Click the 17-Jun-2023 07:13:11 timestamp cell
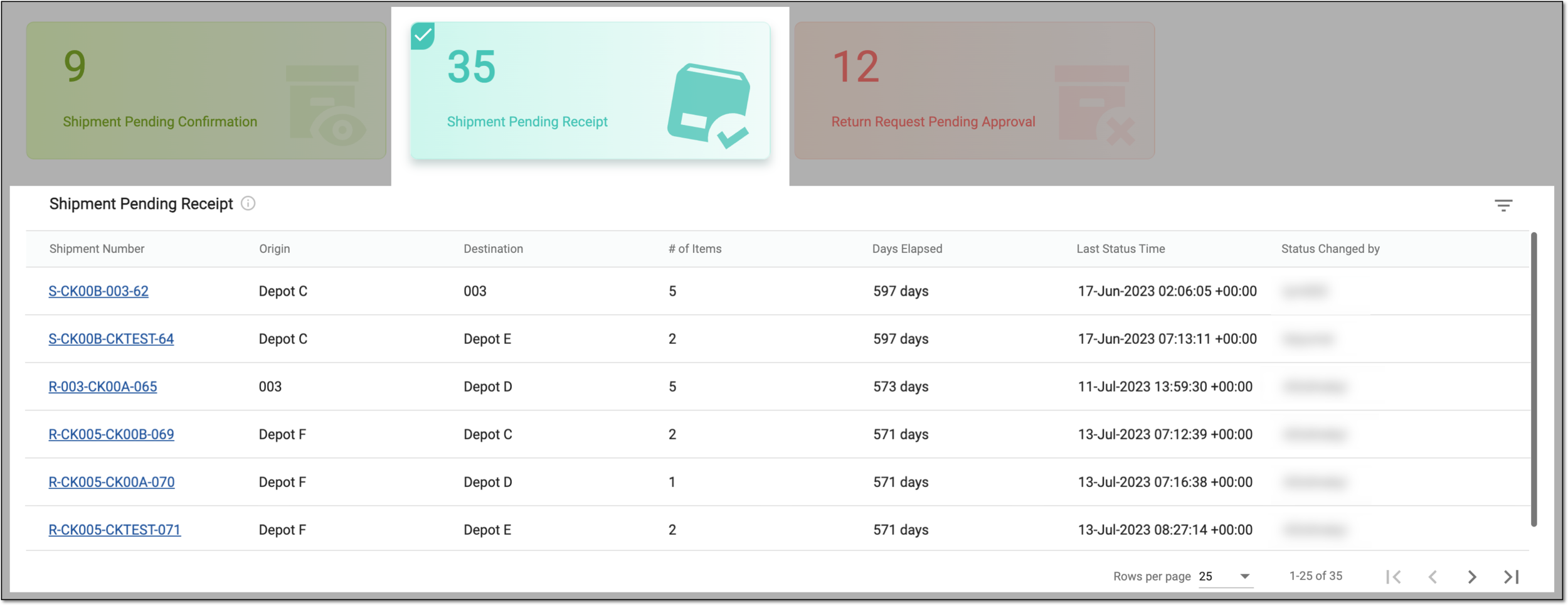The height and width of the screenshot is (605, 1568). pyautogui.click(x=1167, y=339)
